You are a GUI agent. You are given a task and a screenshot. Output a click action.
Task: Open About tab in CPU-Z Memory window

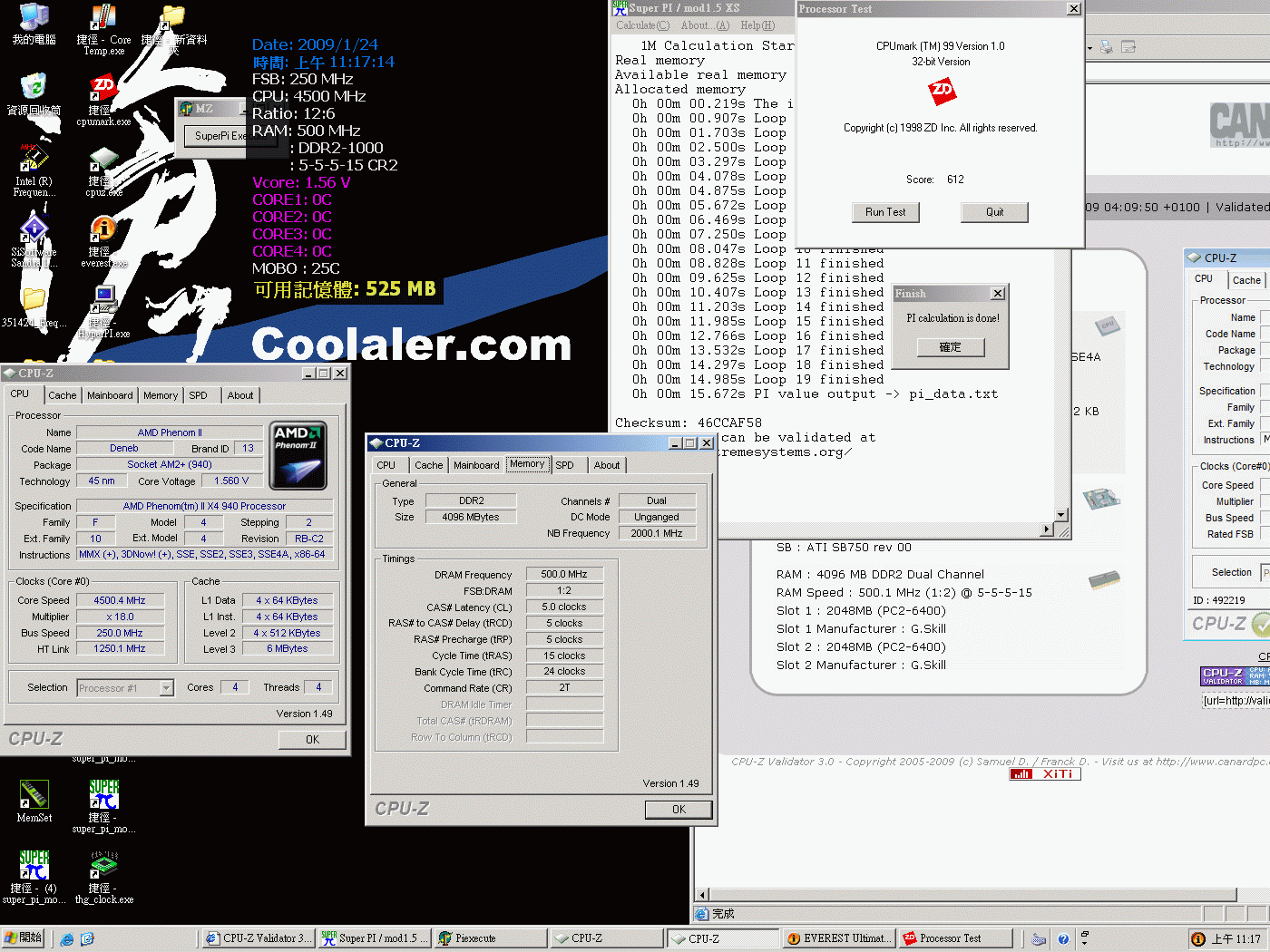pyautogui.click(x=607, y=465)
